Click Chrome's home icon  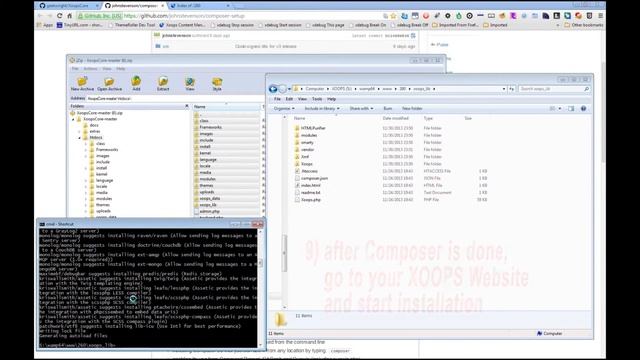(x=69, y=16)
